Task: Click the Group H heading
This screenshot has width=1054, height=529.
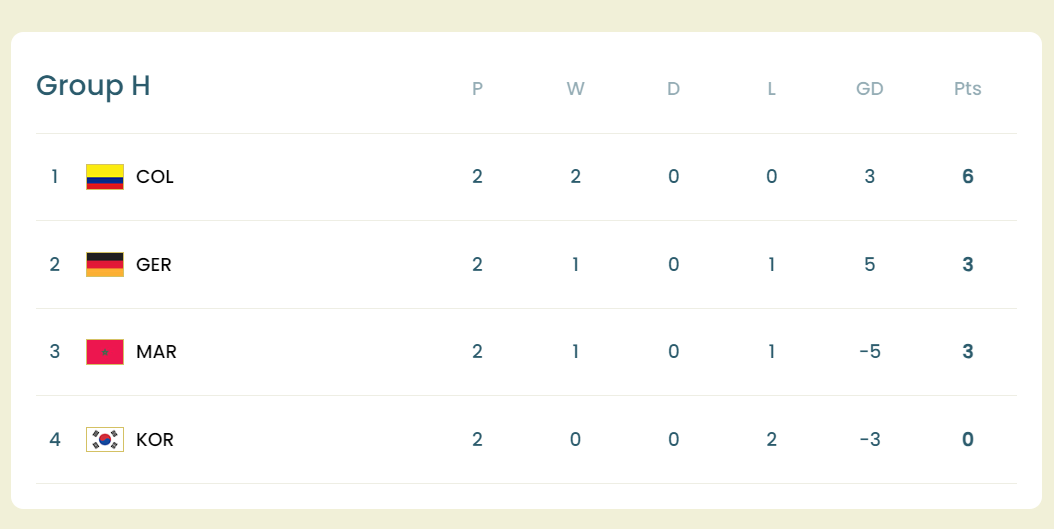Action: 93,87
